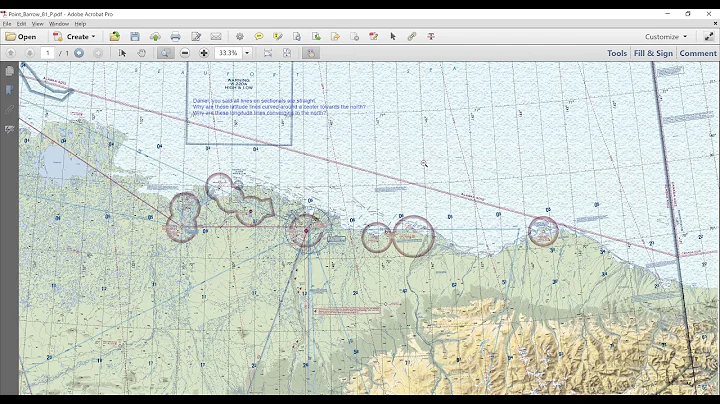Click the document settings page icon

pos(354,37)
